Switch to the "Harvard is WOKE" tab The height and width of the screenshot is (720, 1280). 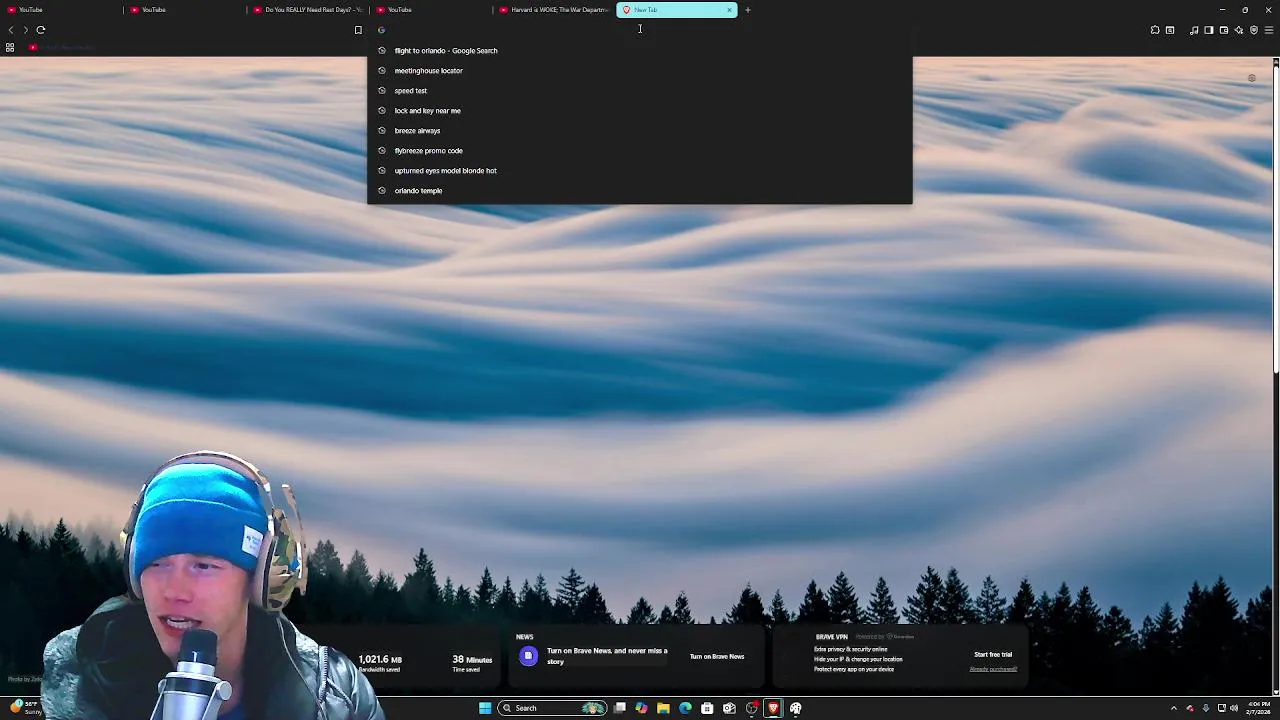click(x=554, y=10)
